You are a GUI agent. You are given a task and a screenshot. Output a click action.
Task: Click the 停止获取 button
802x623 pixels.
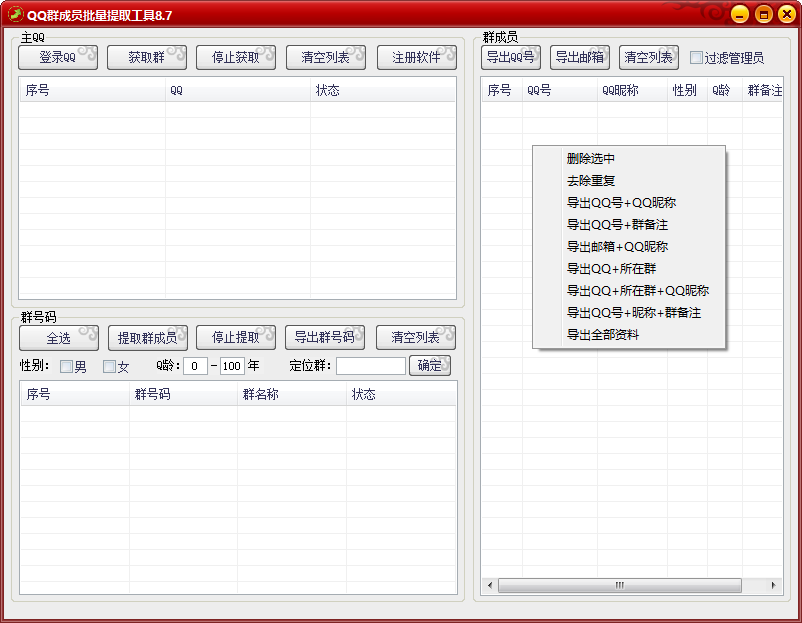(x=236, y=57)
